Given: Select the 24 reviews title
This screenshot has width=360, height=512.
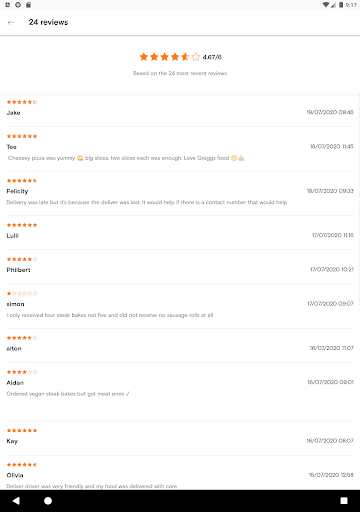Looking at the screenshot, I should coord(48,22).
